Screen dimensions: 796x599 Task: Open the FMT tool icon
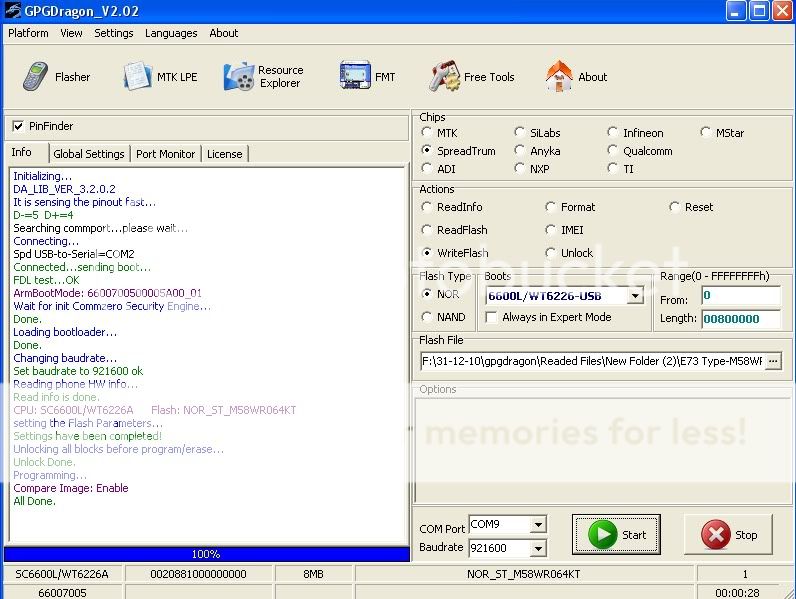point(355,76)
